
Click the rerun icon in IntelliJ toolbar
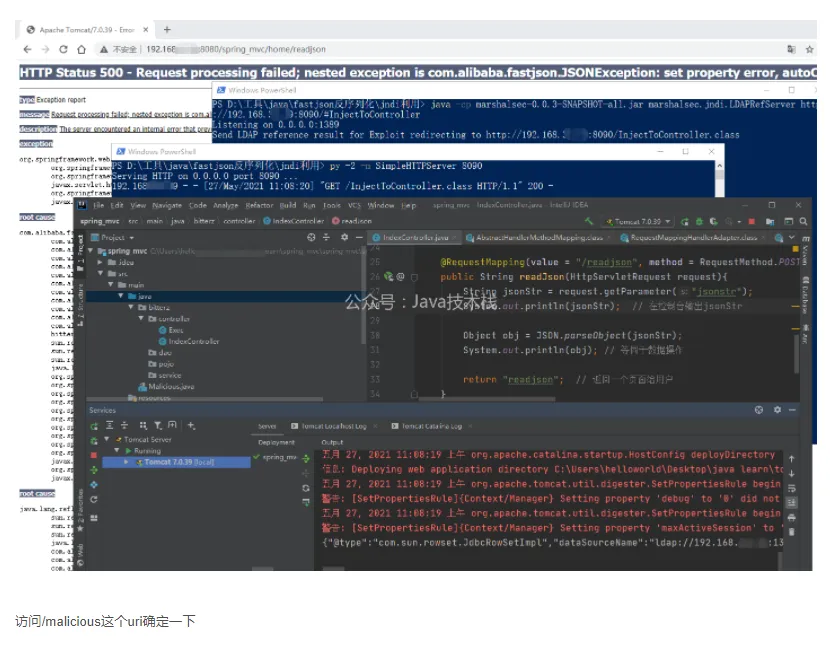coord(684,221)
